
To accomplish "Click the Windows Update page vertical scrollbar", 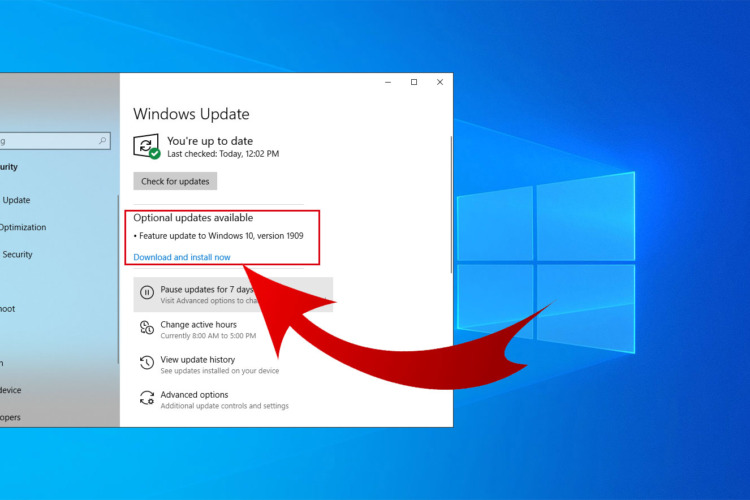I will (450, 200).
